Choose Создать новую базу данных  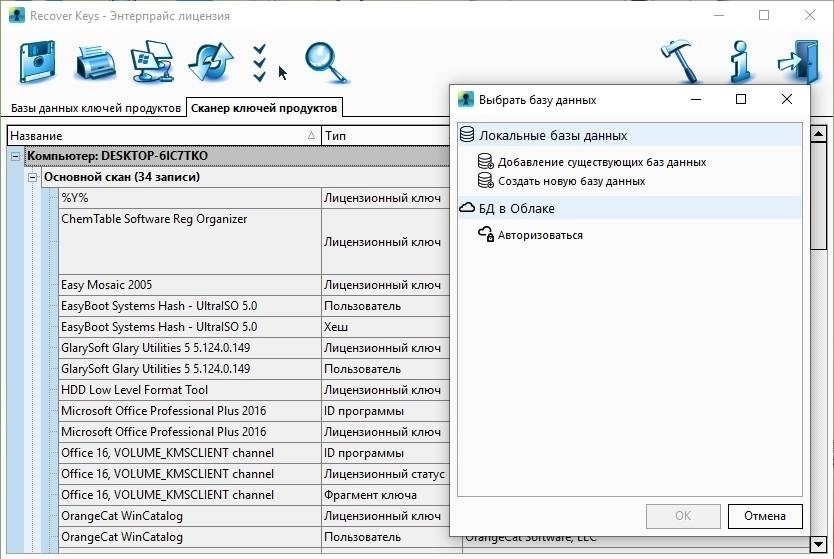571,181
